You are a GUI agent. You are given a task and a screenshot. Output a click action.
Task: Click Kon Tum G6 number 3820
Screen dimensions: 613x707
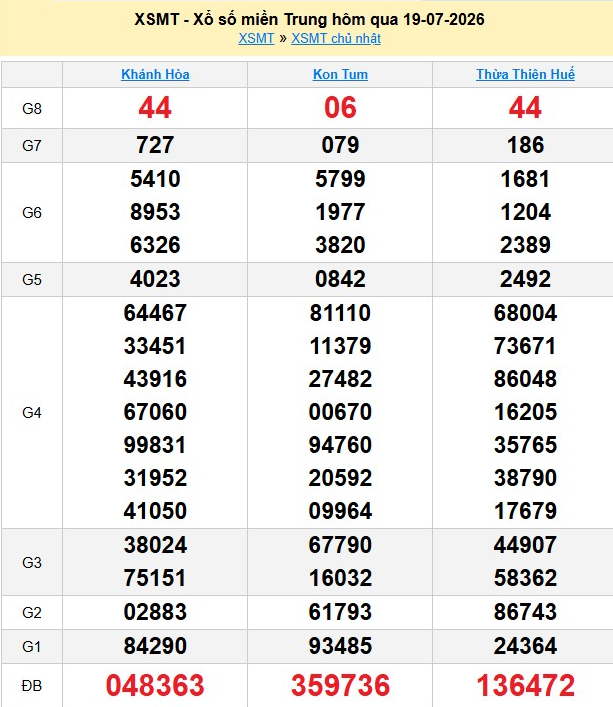340,245
